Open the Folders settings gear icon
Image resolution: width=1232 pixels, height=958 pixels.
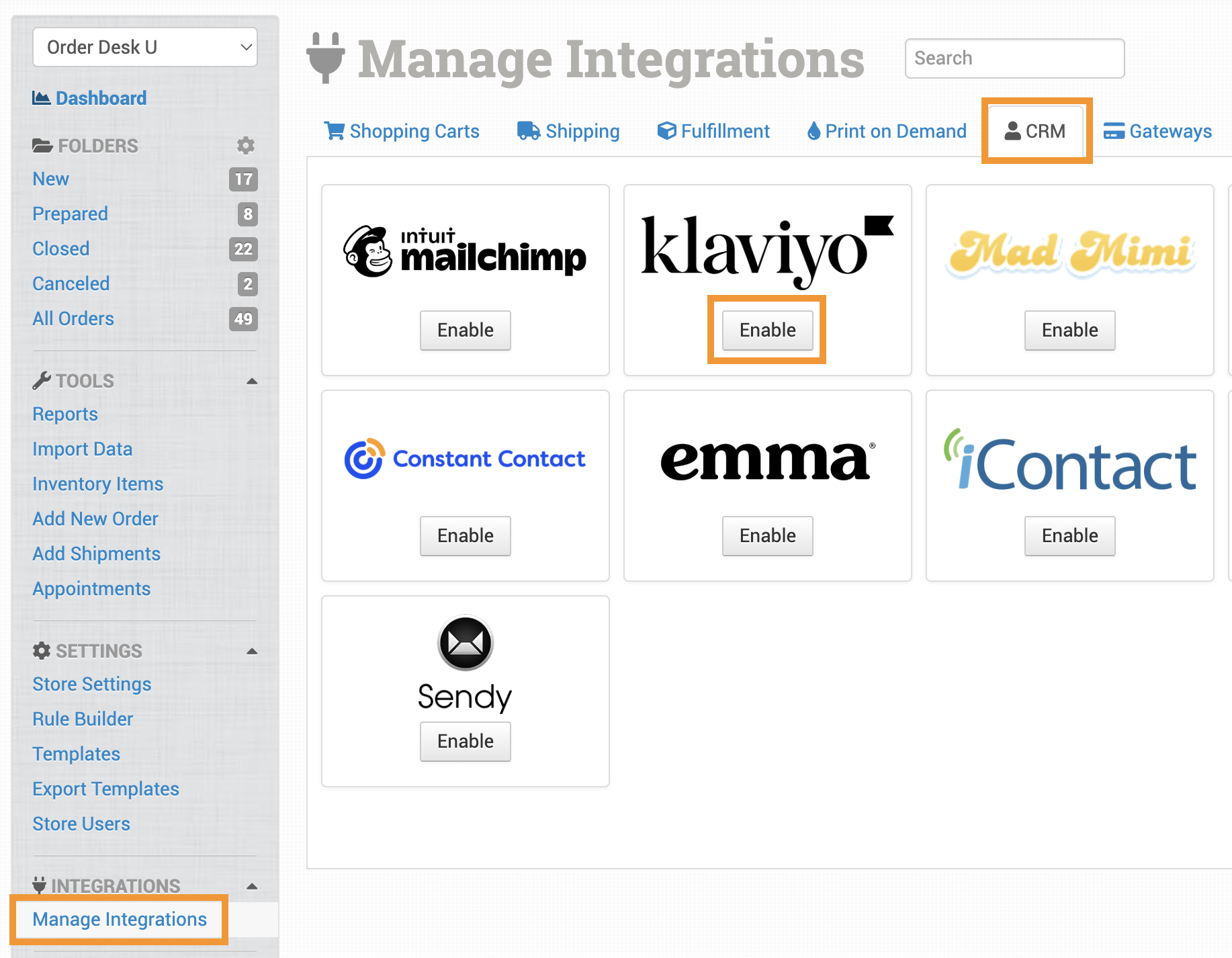tap(246, 145)
